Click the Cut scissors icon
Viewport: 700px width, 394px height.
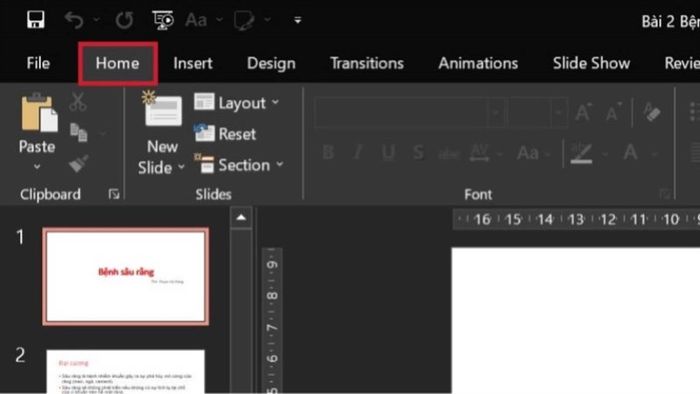click(x=78, y=102)
